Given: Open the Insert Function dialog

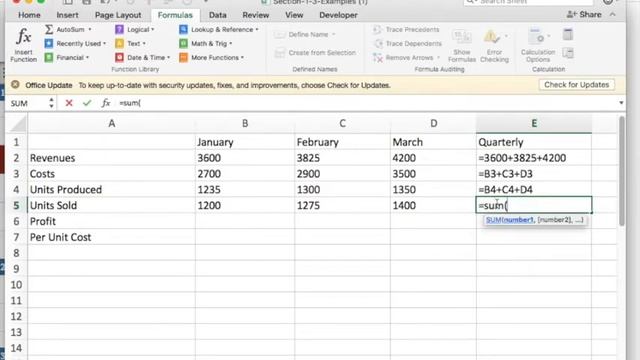Looking at the screenshot, I should click(x=23, y=45).
